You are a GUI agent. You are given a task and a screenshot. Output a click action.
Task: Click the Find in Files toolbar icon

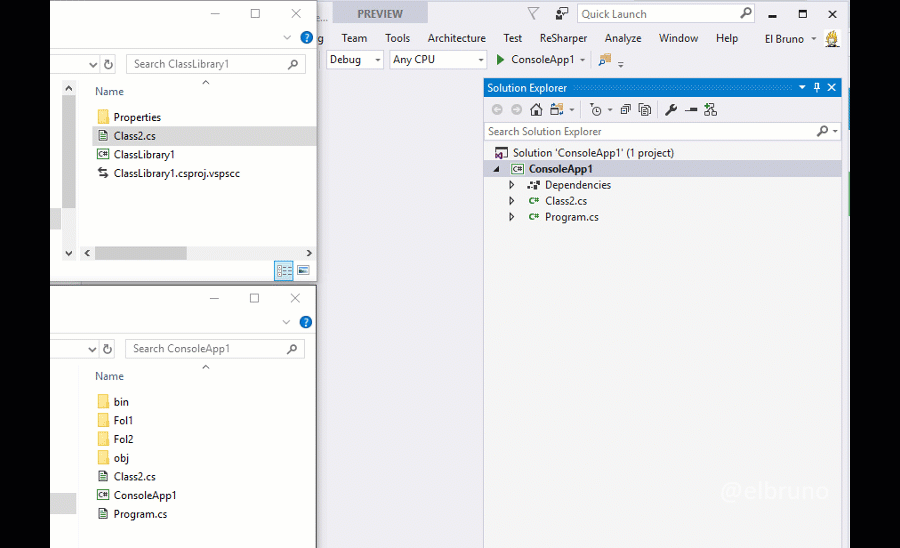click(x=604, y=60)
